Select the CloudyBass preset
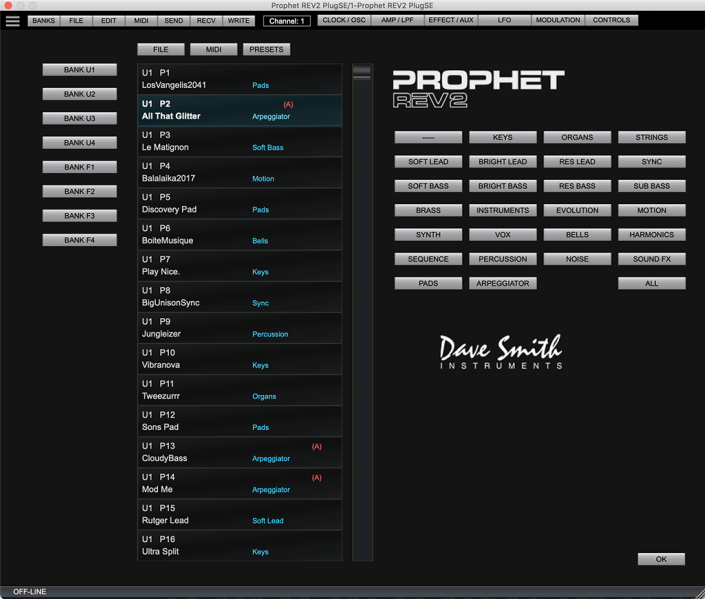This screenshot has height=600, width=705. coord(240,452)
